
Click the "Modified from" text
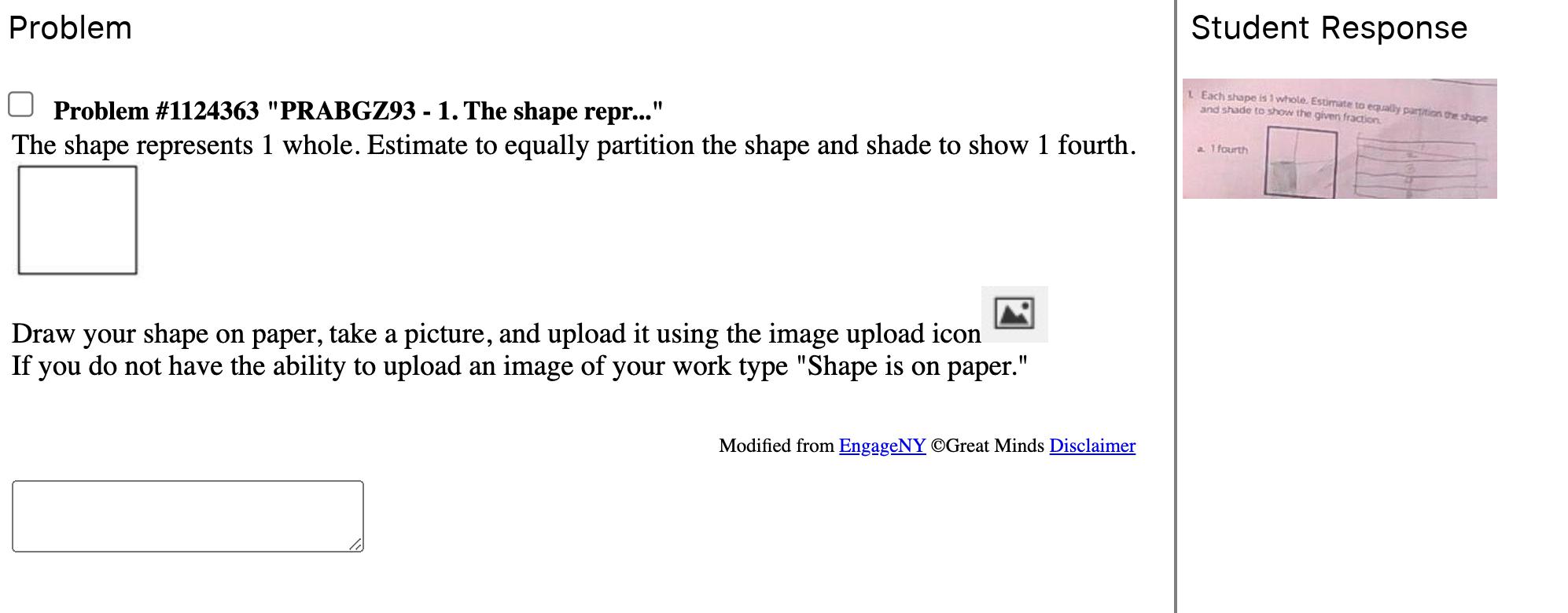click(775, 446)
